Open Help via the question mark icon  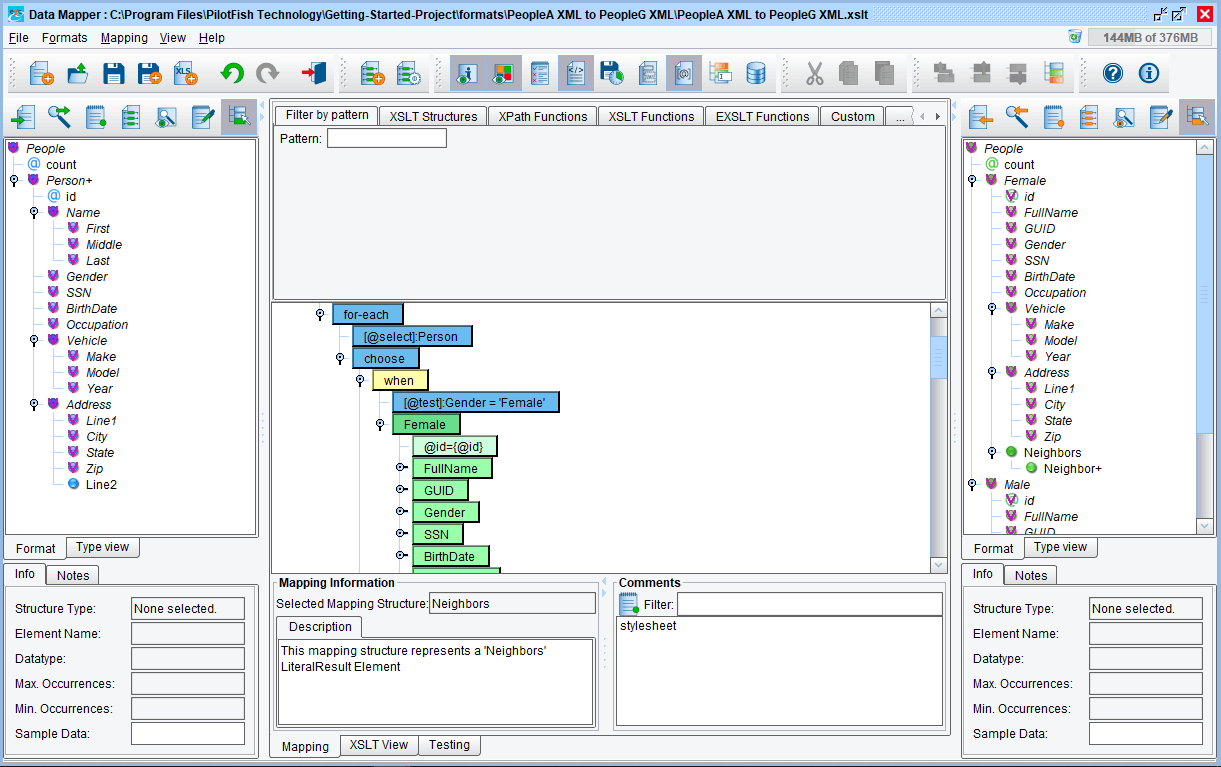[x=1113, y=73]
